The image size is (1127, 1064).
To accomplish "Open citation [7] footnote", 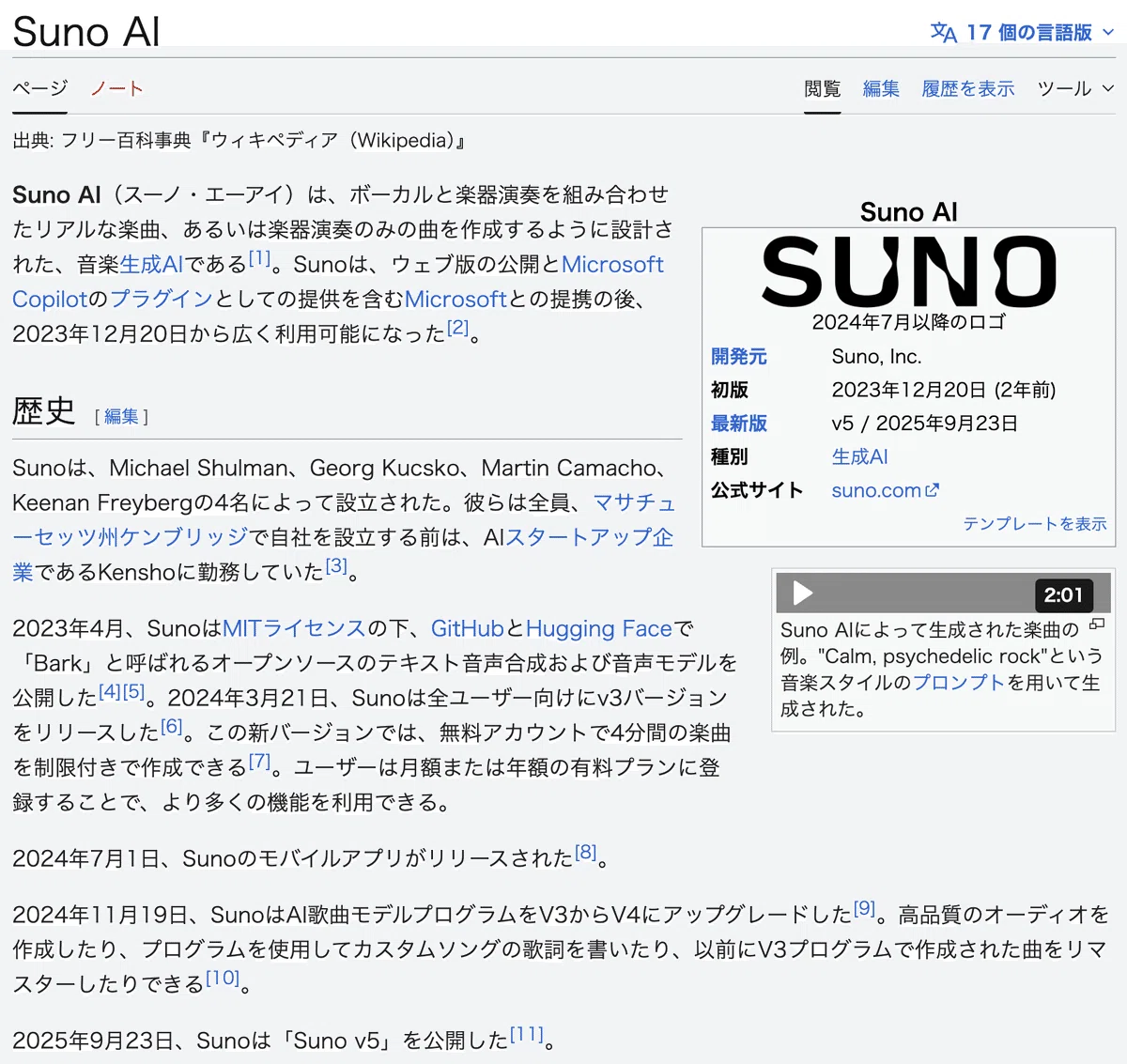I will click(259, 762).
